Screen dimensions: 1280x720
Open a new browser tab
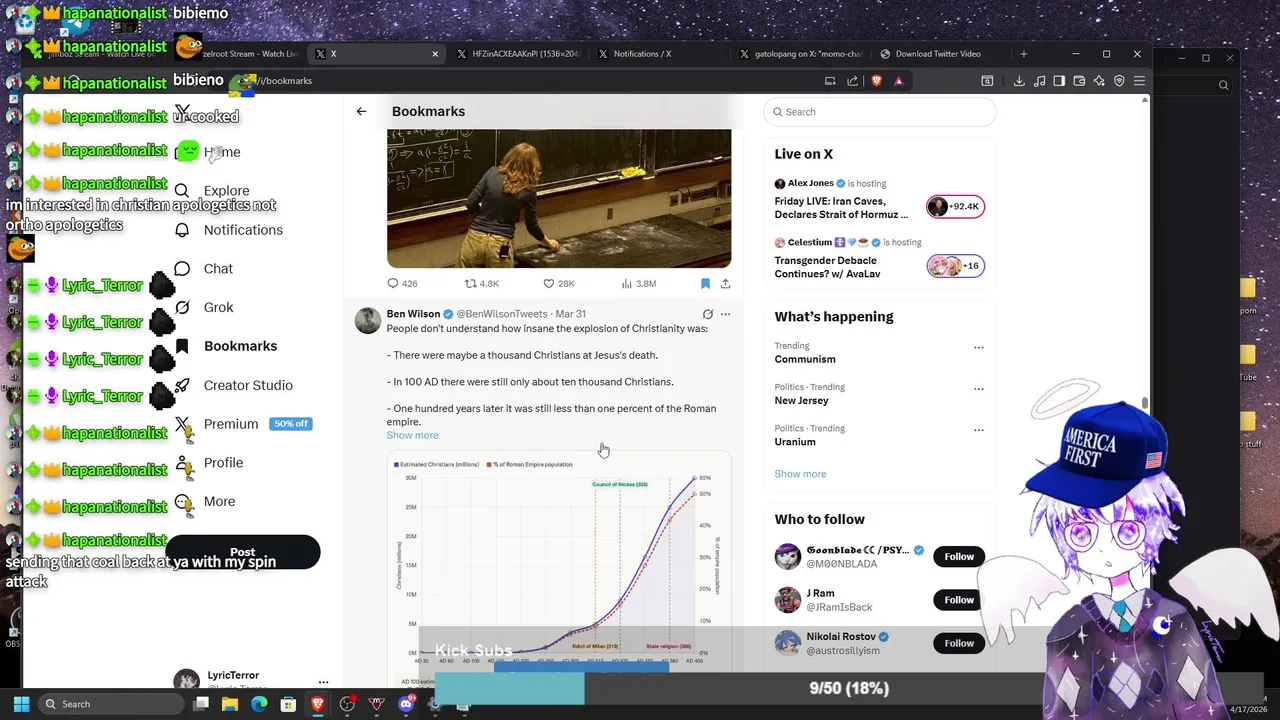(x=1023, y=54)
